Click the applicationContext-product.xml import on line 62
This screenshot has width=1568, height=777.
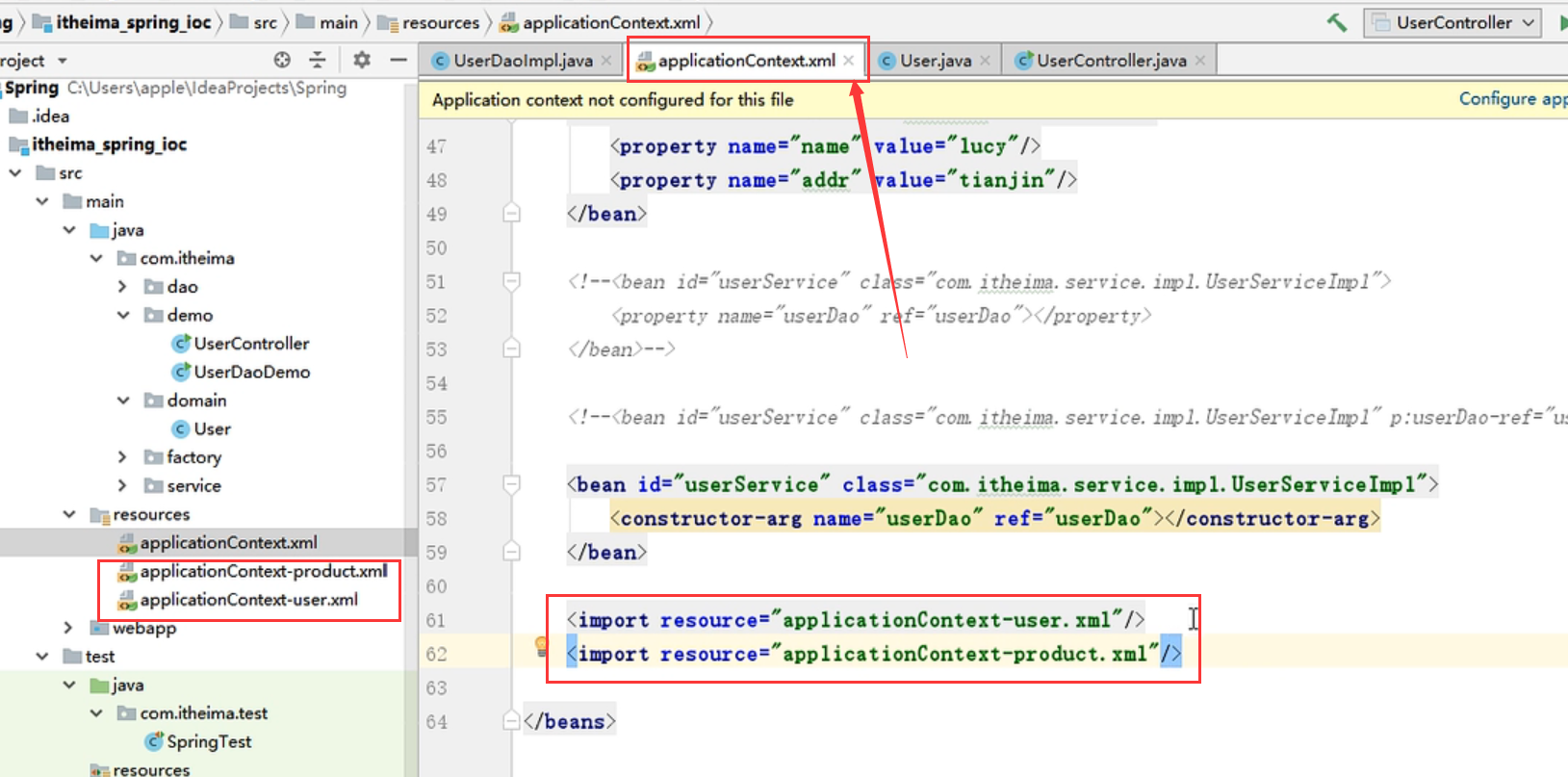coord(874,654)
